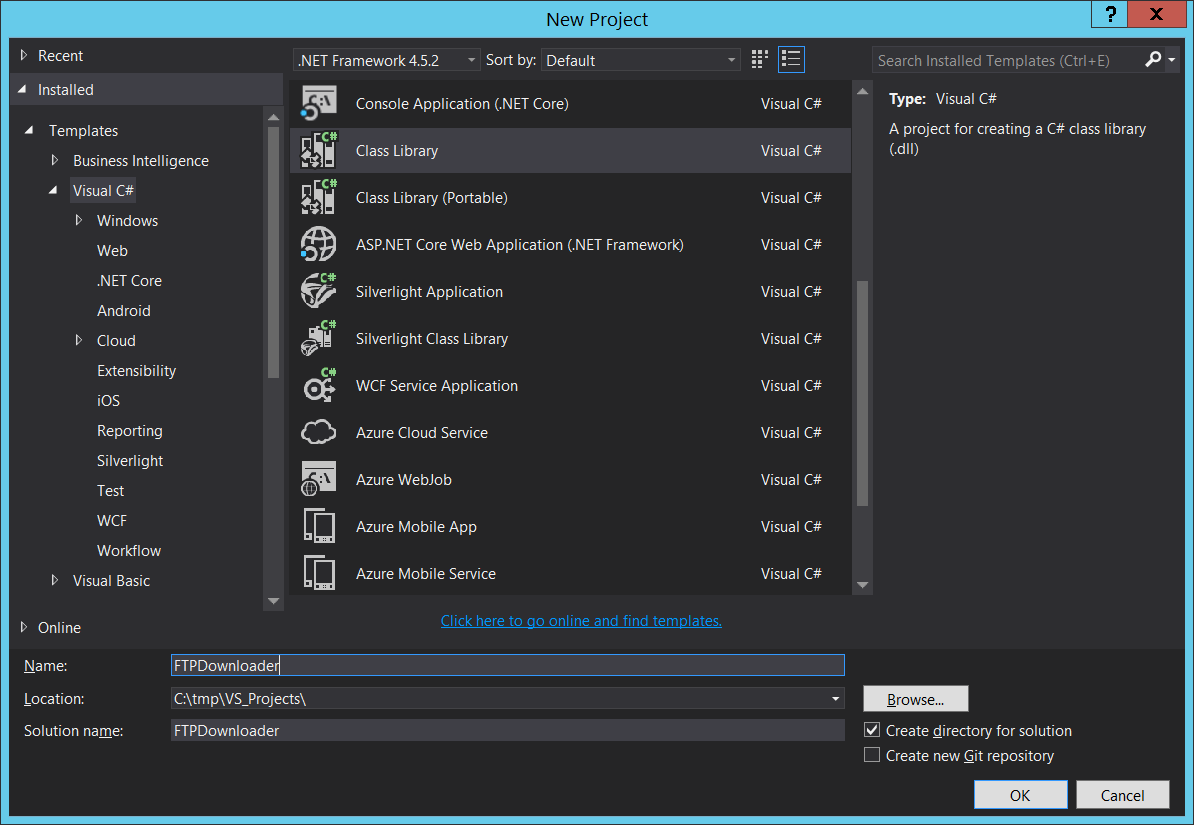Click the Azure WebJob template icon

pos(318,479)
